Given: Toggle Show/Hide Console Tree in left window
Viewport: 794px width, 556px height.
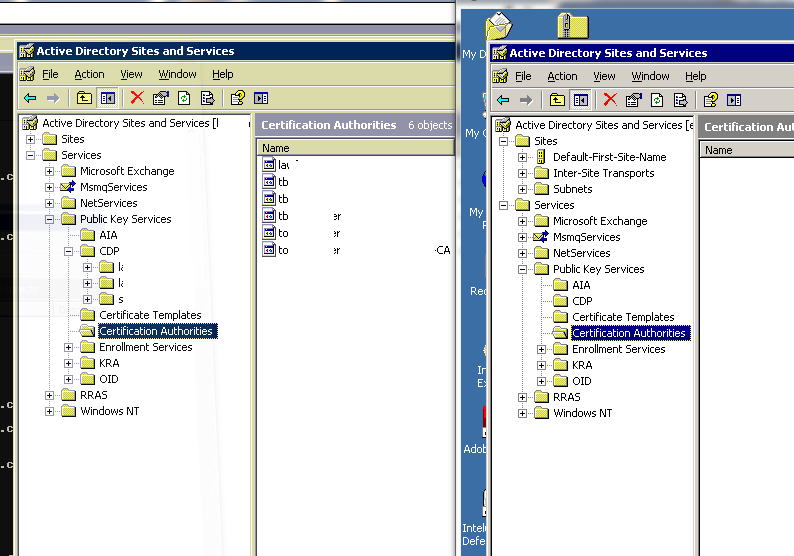Looking at the screenshot, I should pos(108,98).
